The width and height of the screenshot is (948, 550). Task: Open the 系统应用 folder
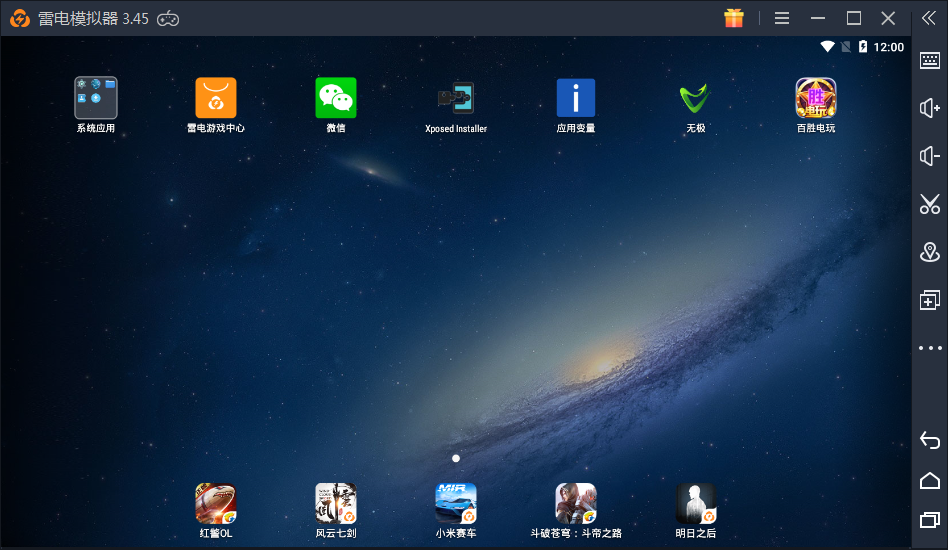[x=96, y=98]
